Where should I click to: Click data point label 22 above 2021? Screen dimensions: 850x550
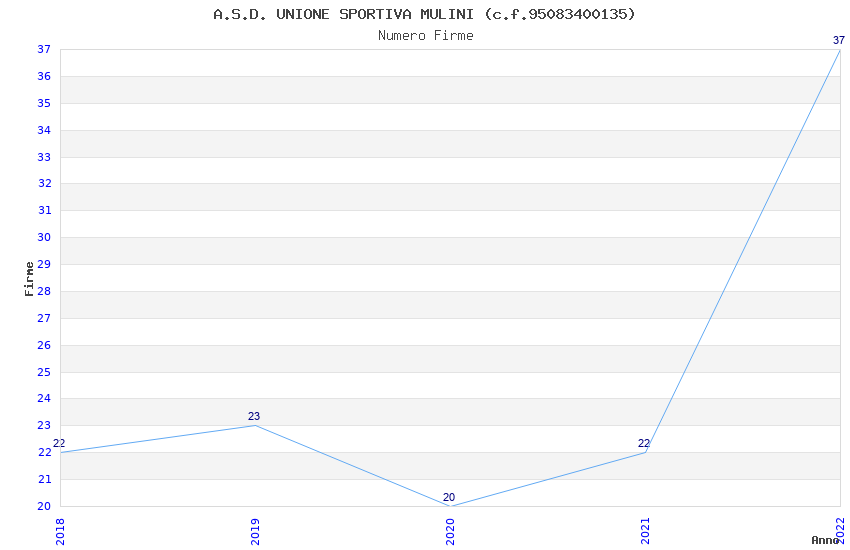click(643, 443)
